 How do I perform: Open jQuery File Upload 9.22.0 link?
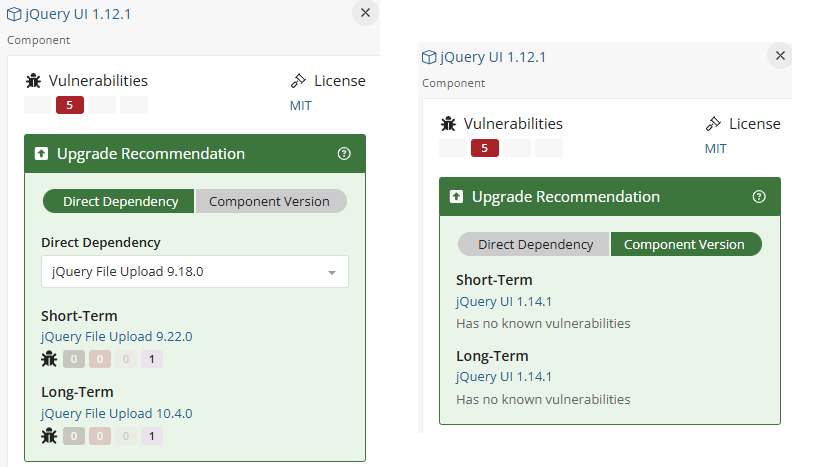tap(117, 337)
